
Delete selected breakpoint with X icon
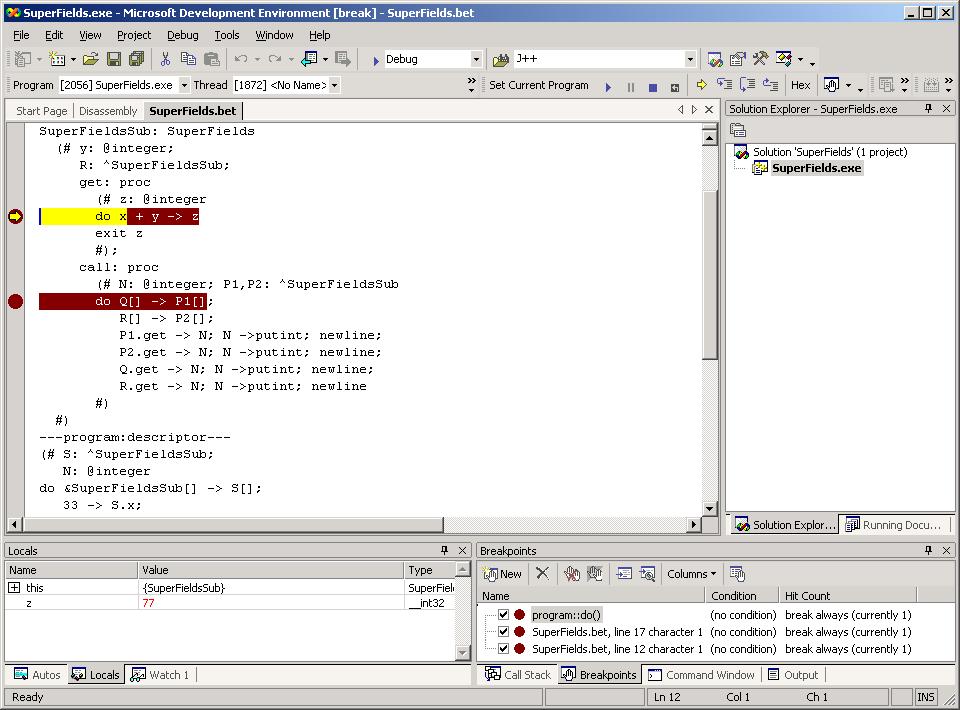[542, 573]
